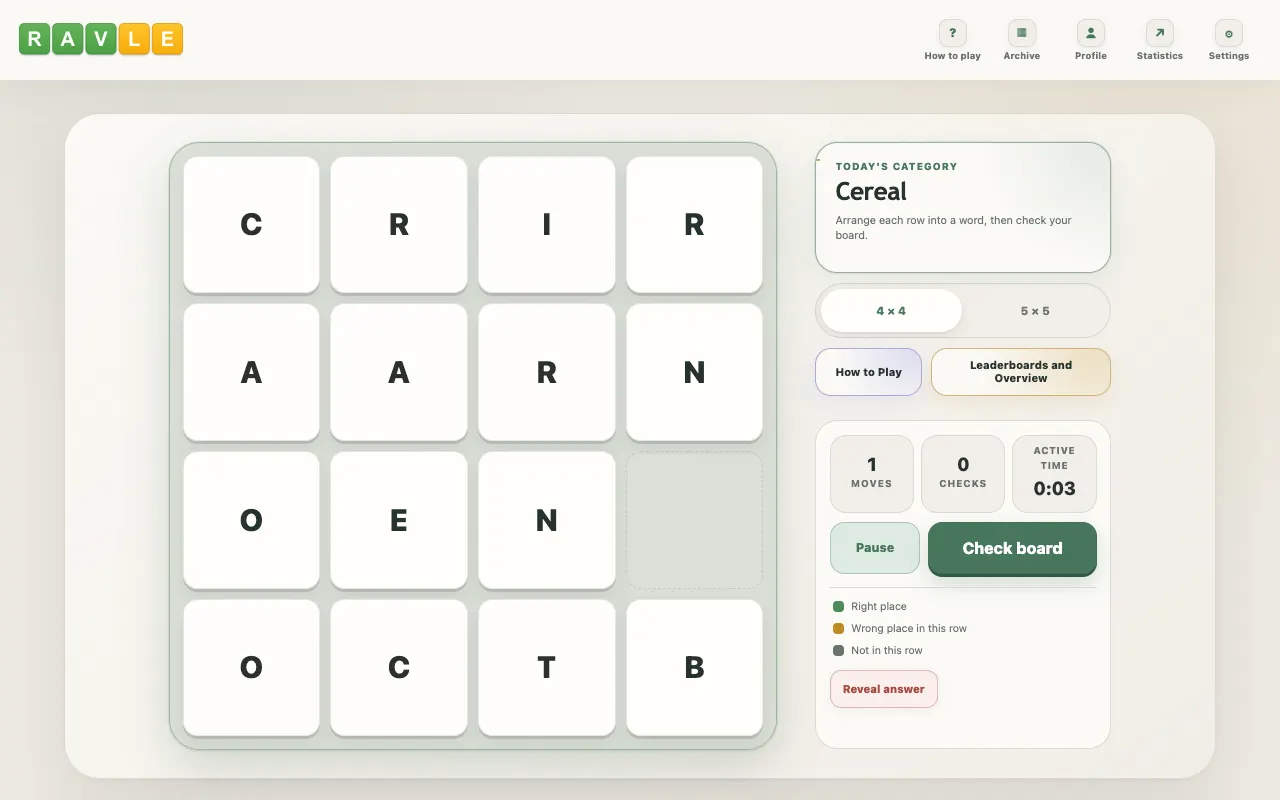The height and width of the screenshot is (800, 1280).
Task: Switch to the 5 × 5 board size
Action: tap(1035, 311)
